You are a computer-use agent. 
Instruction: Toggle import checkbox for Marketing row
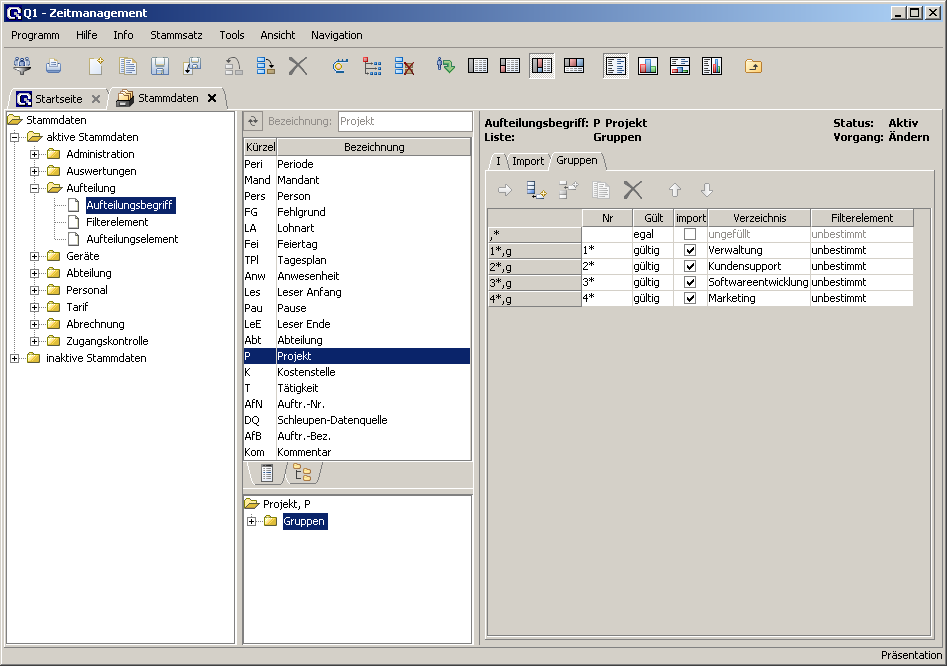[689, 298]
